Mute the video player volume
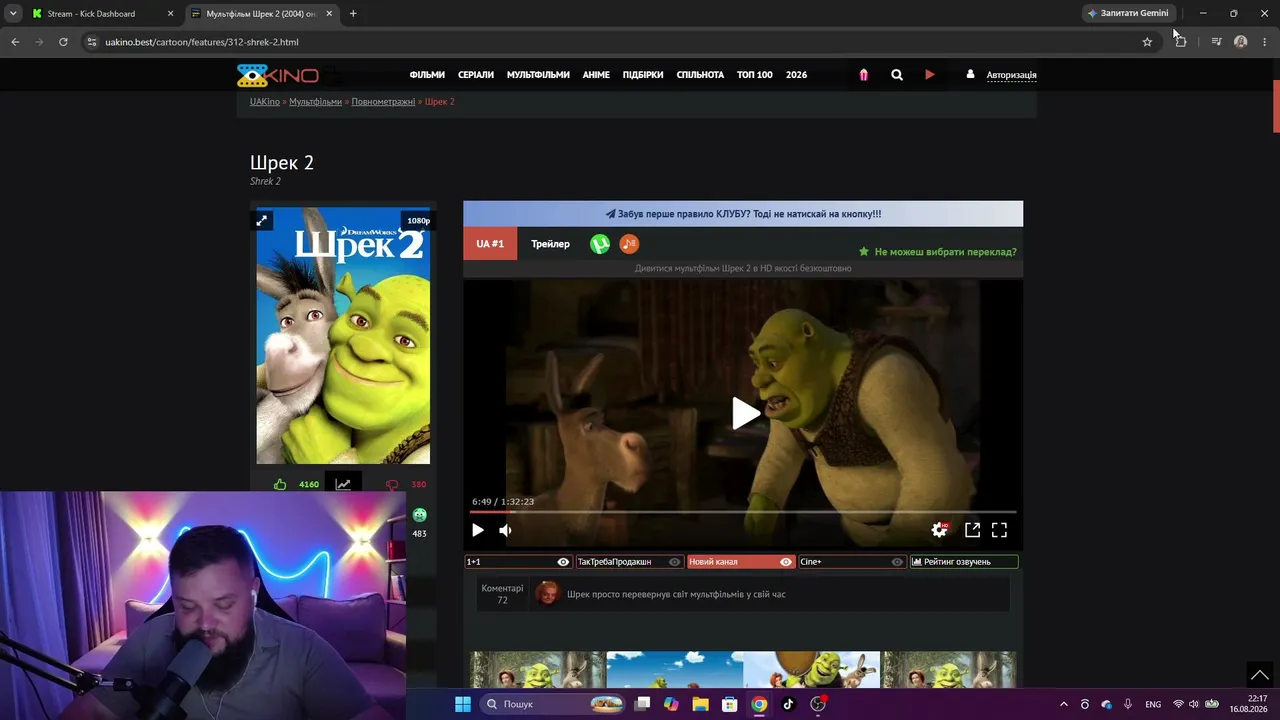This screenshot has height=720, width=1280. (x=505, y=530)
